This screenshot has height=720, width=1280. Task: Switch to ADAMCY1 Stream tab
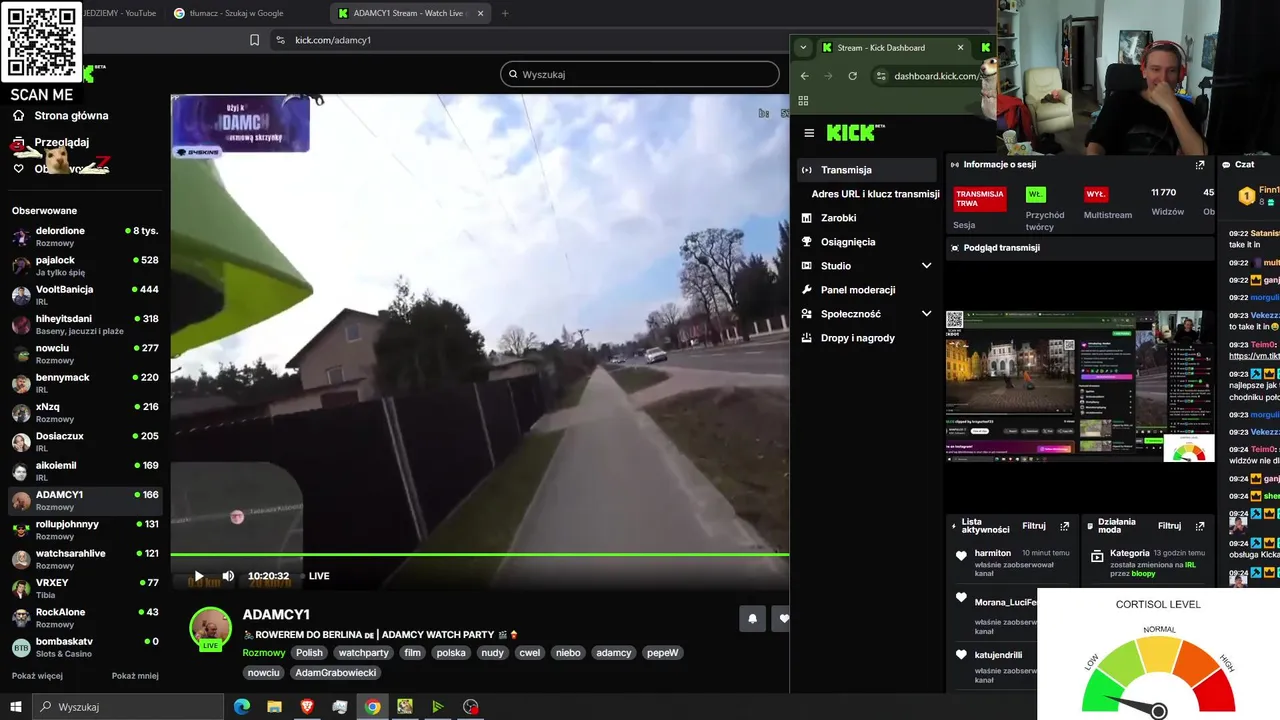(410, 13)
